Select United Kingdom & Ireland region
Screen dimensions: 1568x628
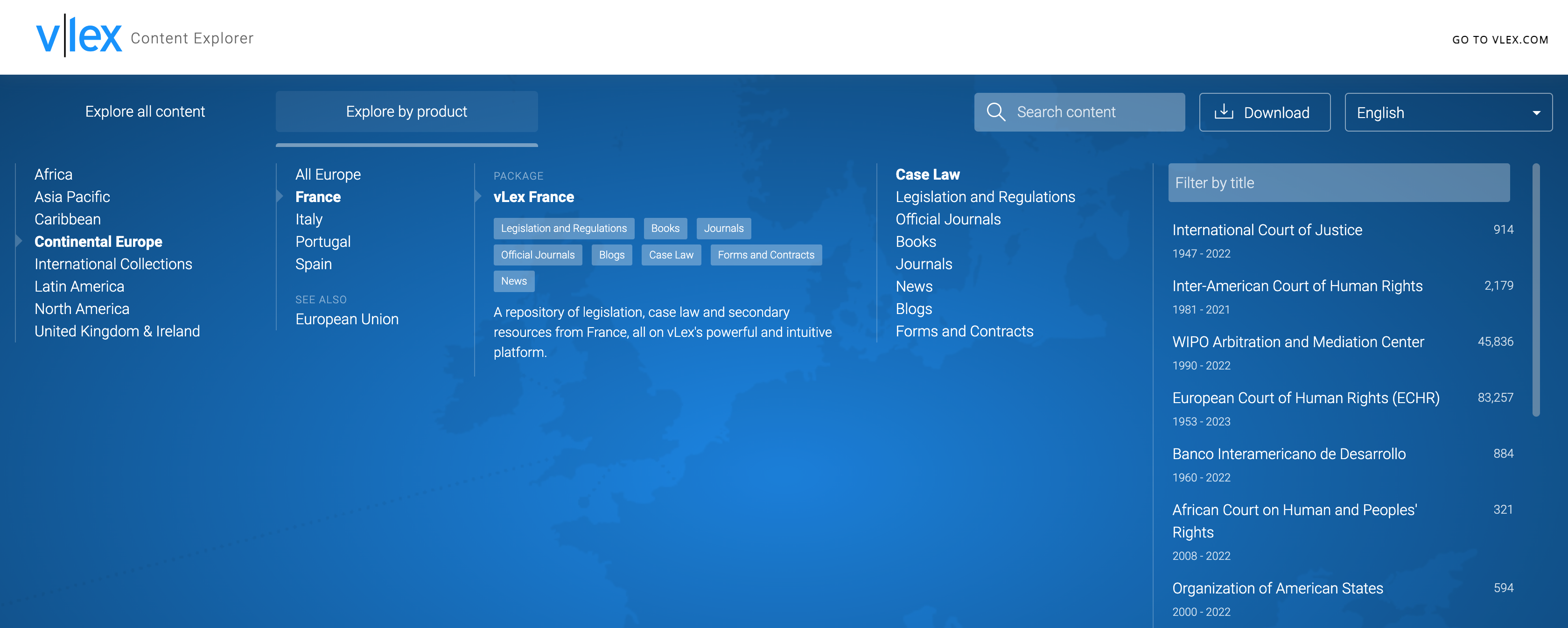pyautogui.click(x=118, y=331)
